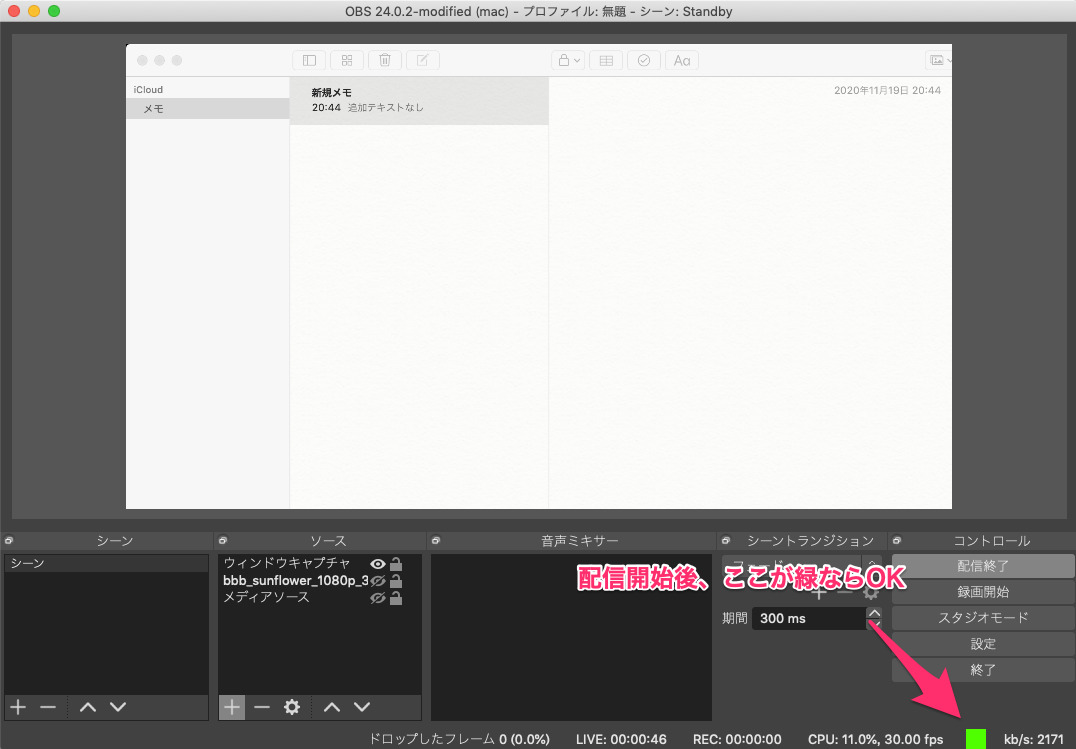The width and height of the screenshot is (1076, 749).
Task: Float the 音声ミキサー dock panel
Action: coord(436,541)
